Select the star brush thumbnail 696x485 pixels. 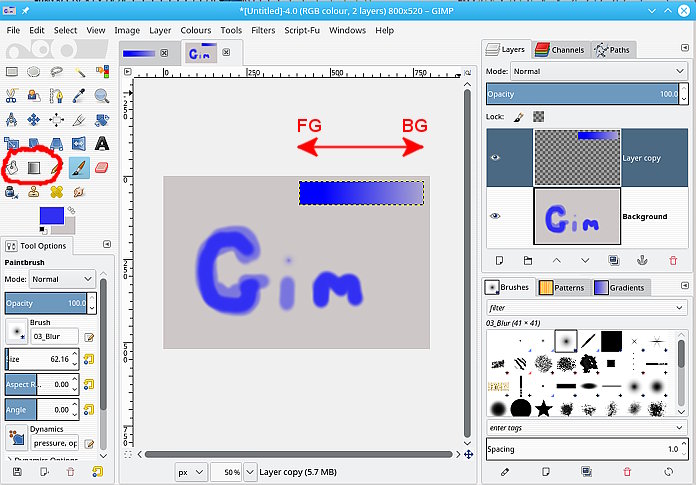pyautogui.click(x=543, y=408)
